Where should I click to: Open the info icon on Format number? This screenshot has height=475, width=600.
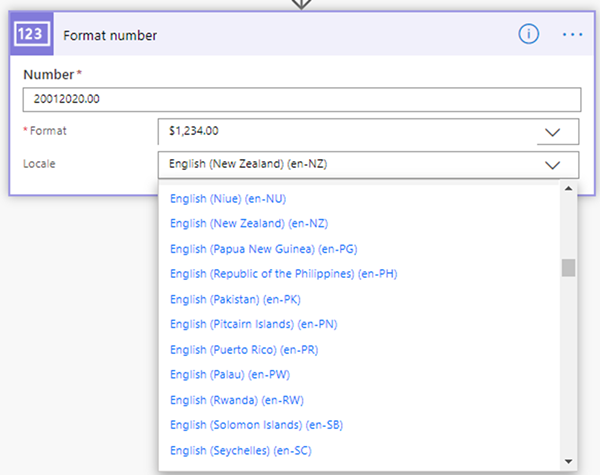(x=528, y=34)
